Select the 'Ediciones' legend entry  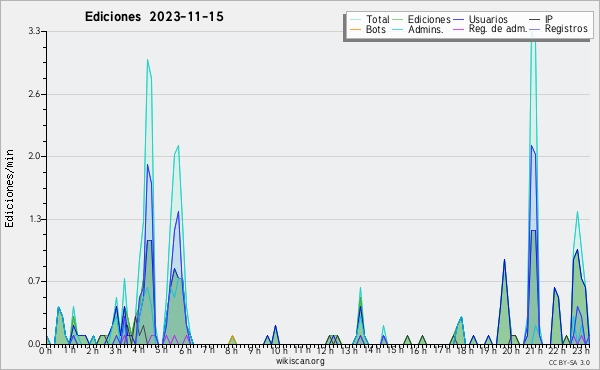click(429, 19)
